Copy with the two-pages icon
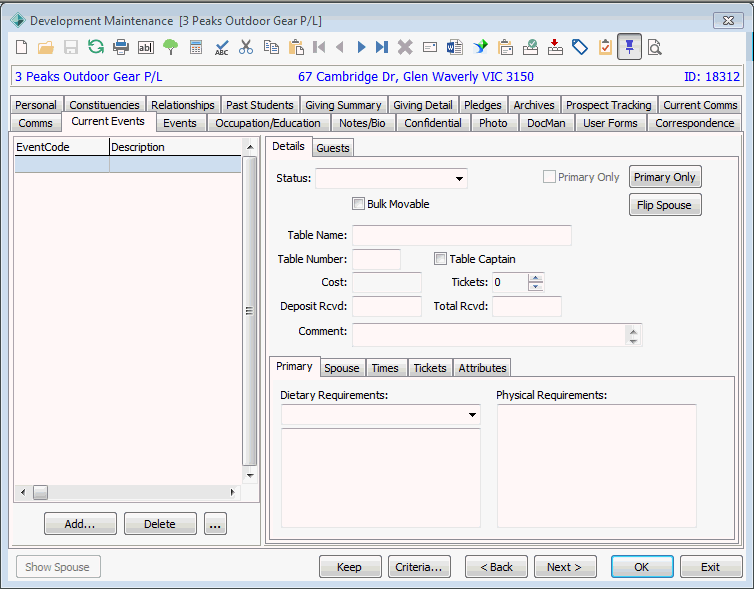 (x=271, y=47)
